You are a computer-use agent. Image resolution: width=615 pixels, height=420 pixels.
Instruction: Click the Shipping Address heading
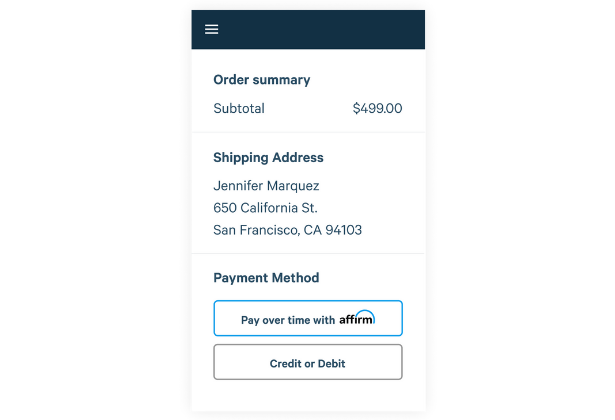268,158
